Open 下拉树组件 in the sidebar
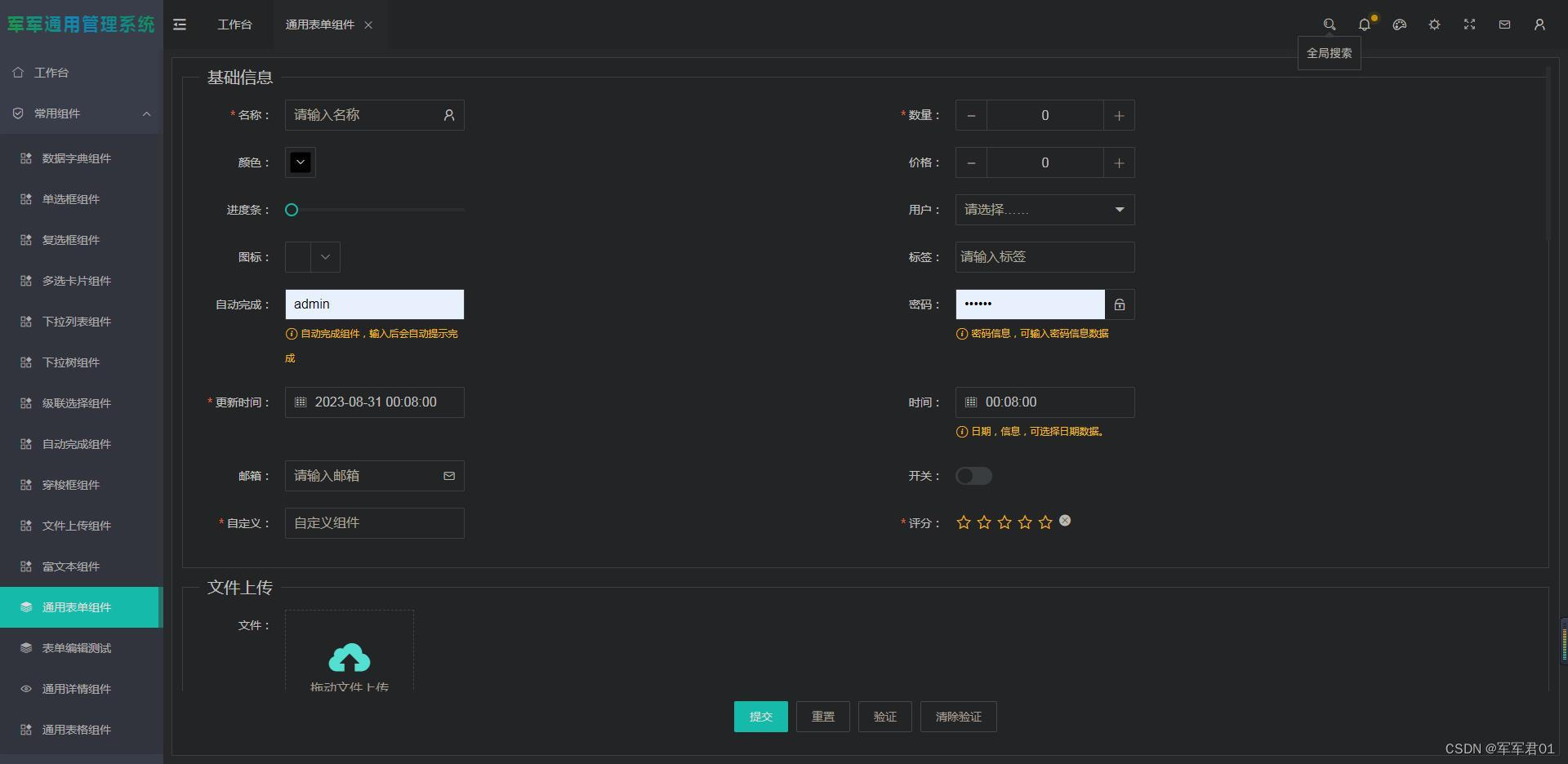The height and width of the screenshot is (764, 1568). click(x=82, y=362)
